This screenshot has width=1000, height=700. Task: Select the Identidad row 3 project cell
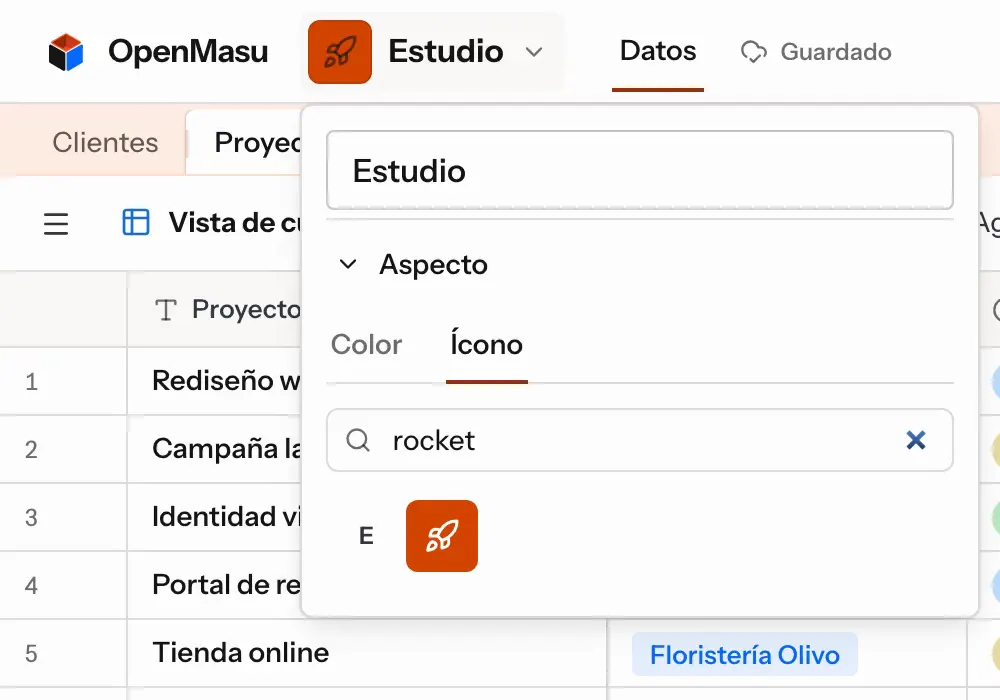point(214,517)
